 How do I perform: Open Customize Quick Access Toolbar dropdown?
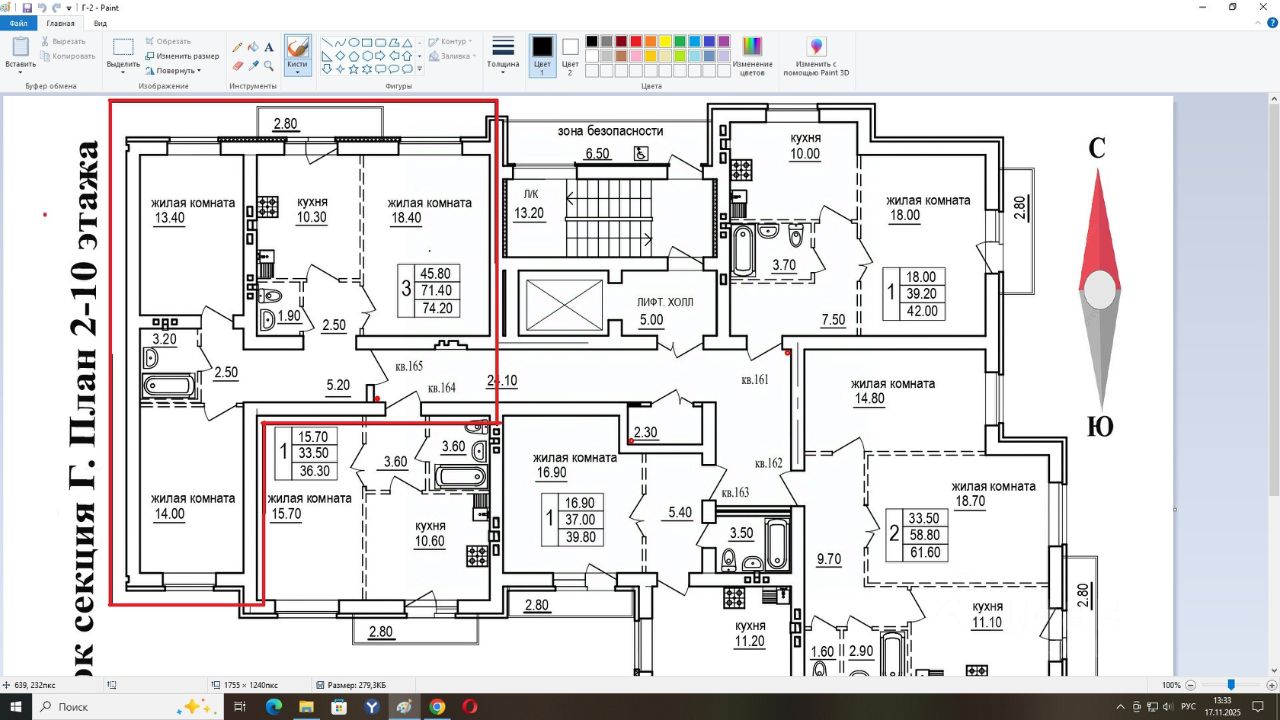(69, 7)
